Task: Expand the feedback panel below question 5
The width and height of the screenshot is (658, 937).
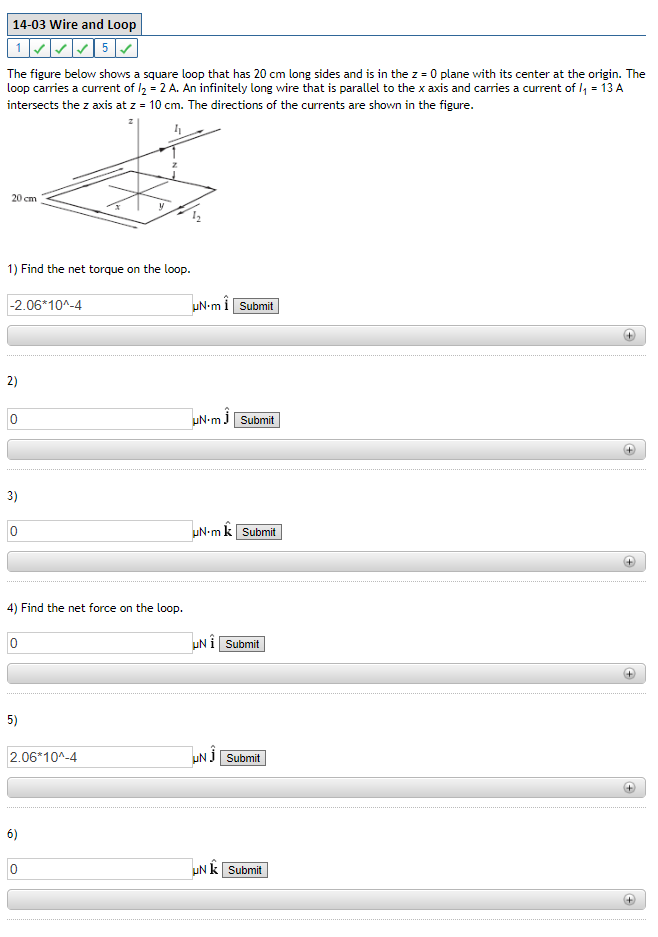Action: (x=629, y=788)
